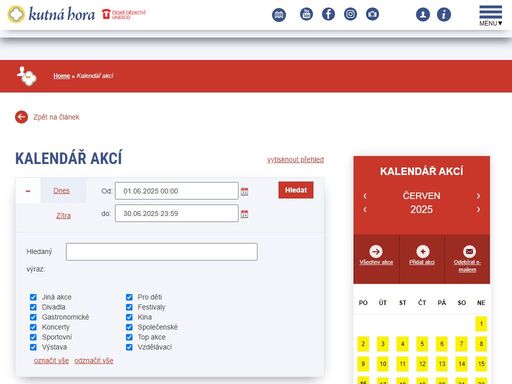This screenshot has width=512, height=384.
Task: Toggle the Kina checkbox
Action: [x=129, y=317]
